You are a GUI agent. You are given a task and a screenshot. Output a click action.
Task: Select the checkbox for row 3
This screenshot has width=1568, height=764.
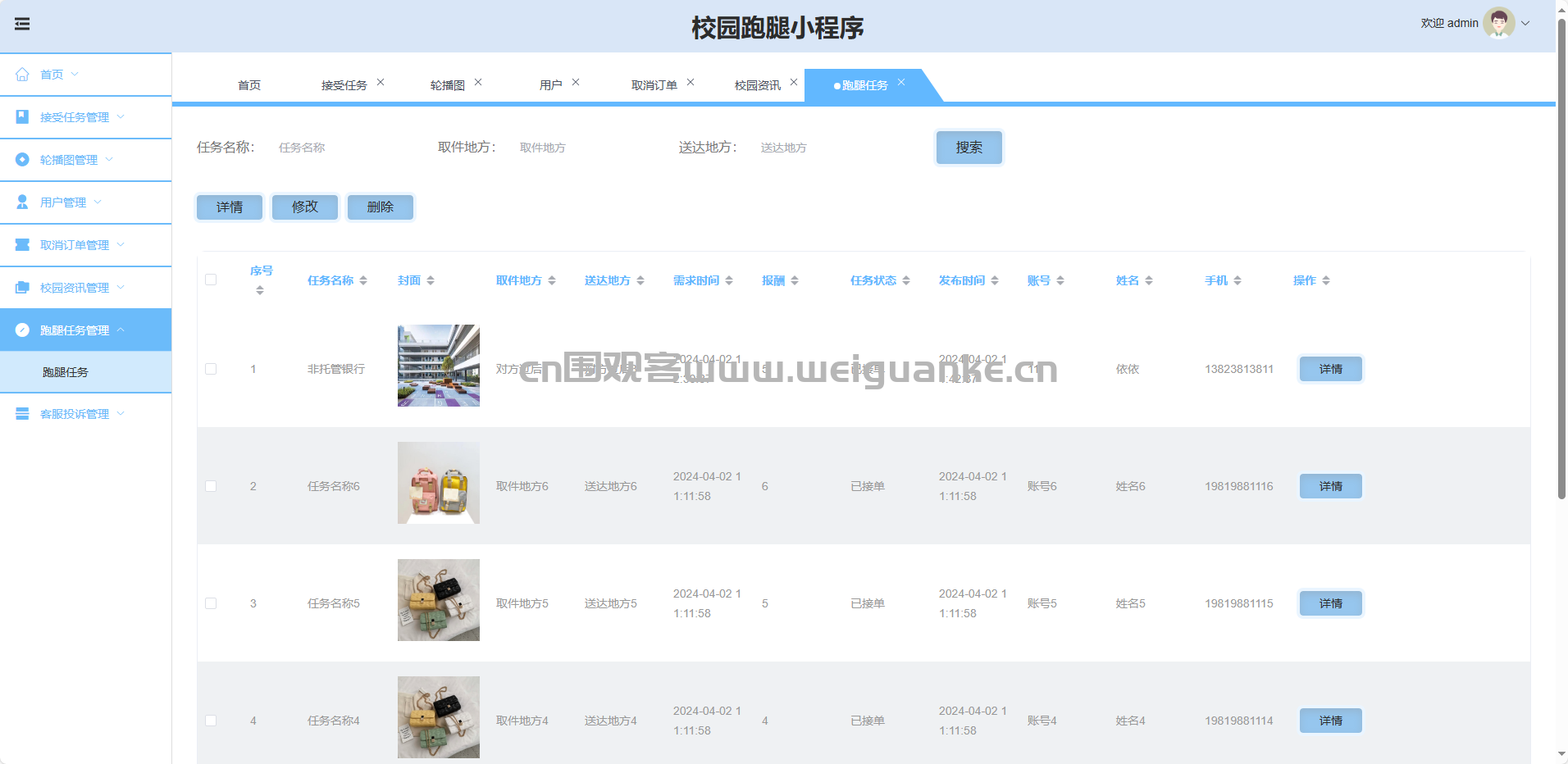[211, 603]
